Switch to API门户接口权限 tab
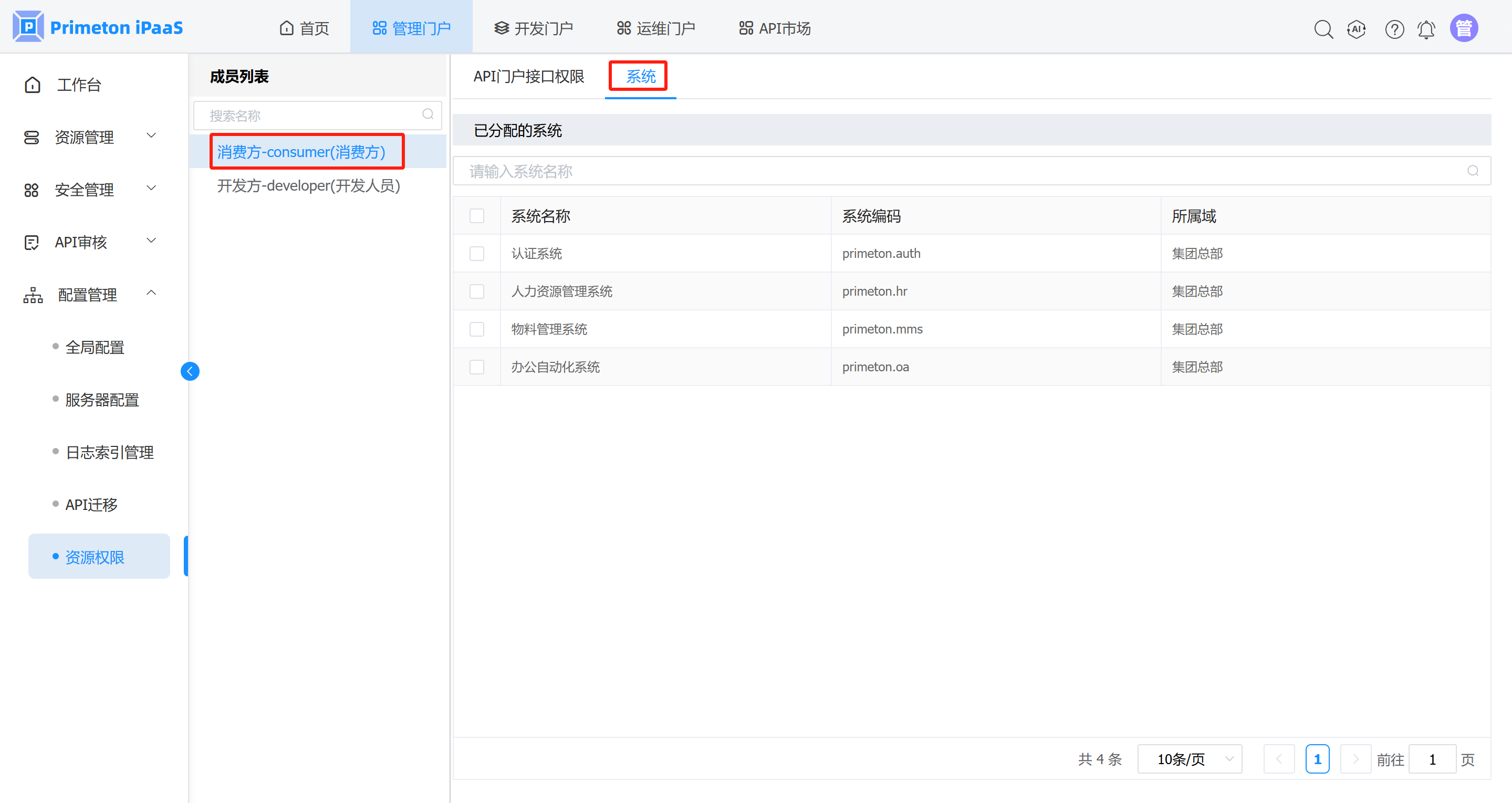 (528, 76)
